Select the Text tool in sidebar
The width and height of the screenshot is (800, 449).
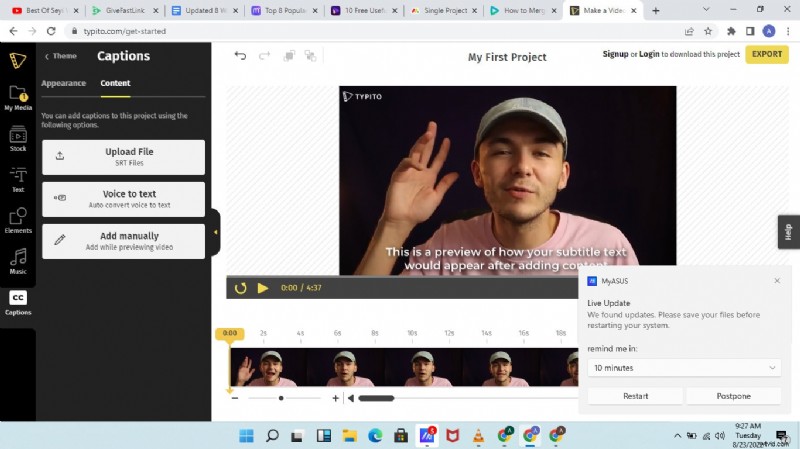[x=17, y=180]
